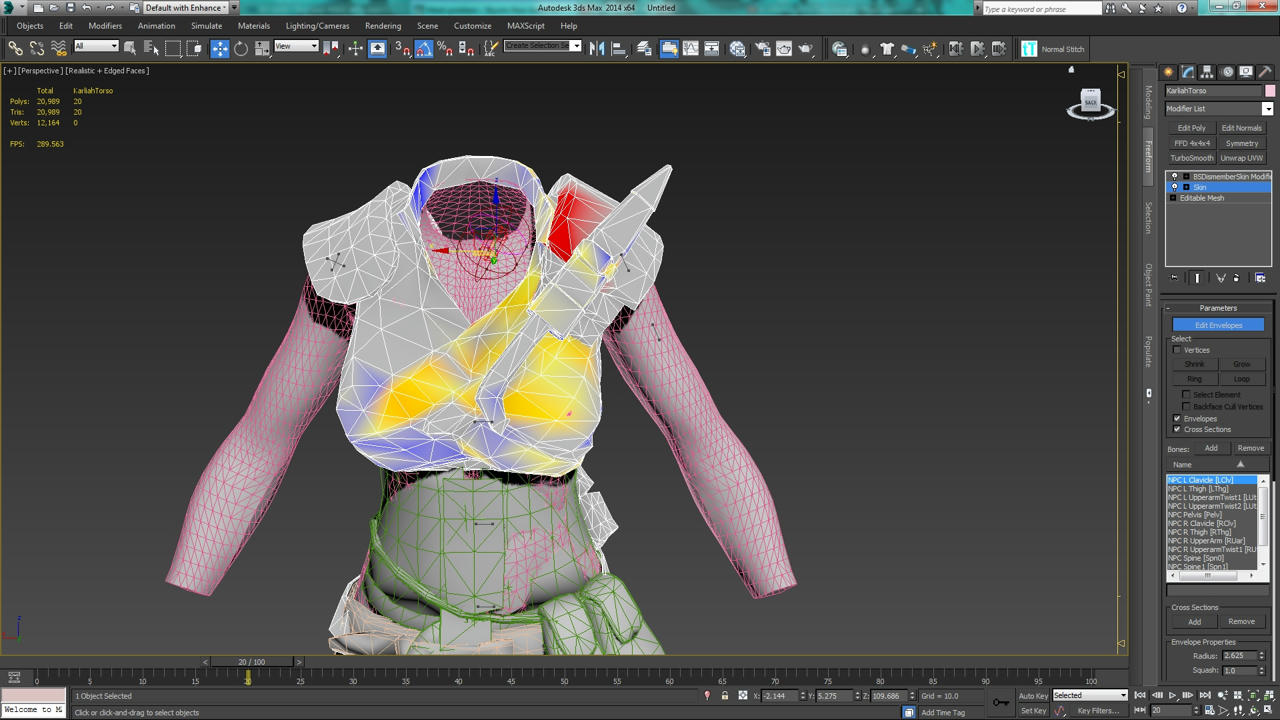
Task: Click the Mirror tool icon
Action: [597, 48]
